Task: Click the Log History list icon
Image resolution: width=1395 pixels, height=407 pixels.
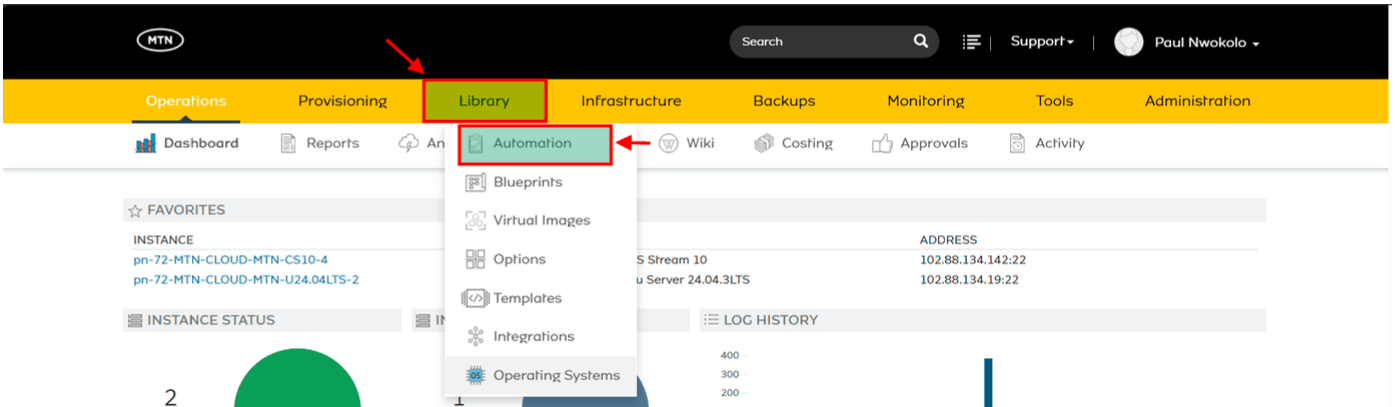Action: (x=711, y=320)
